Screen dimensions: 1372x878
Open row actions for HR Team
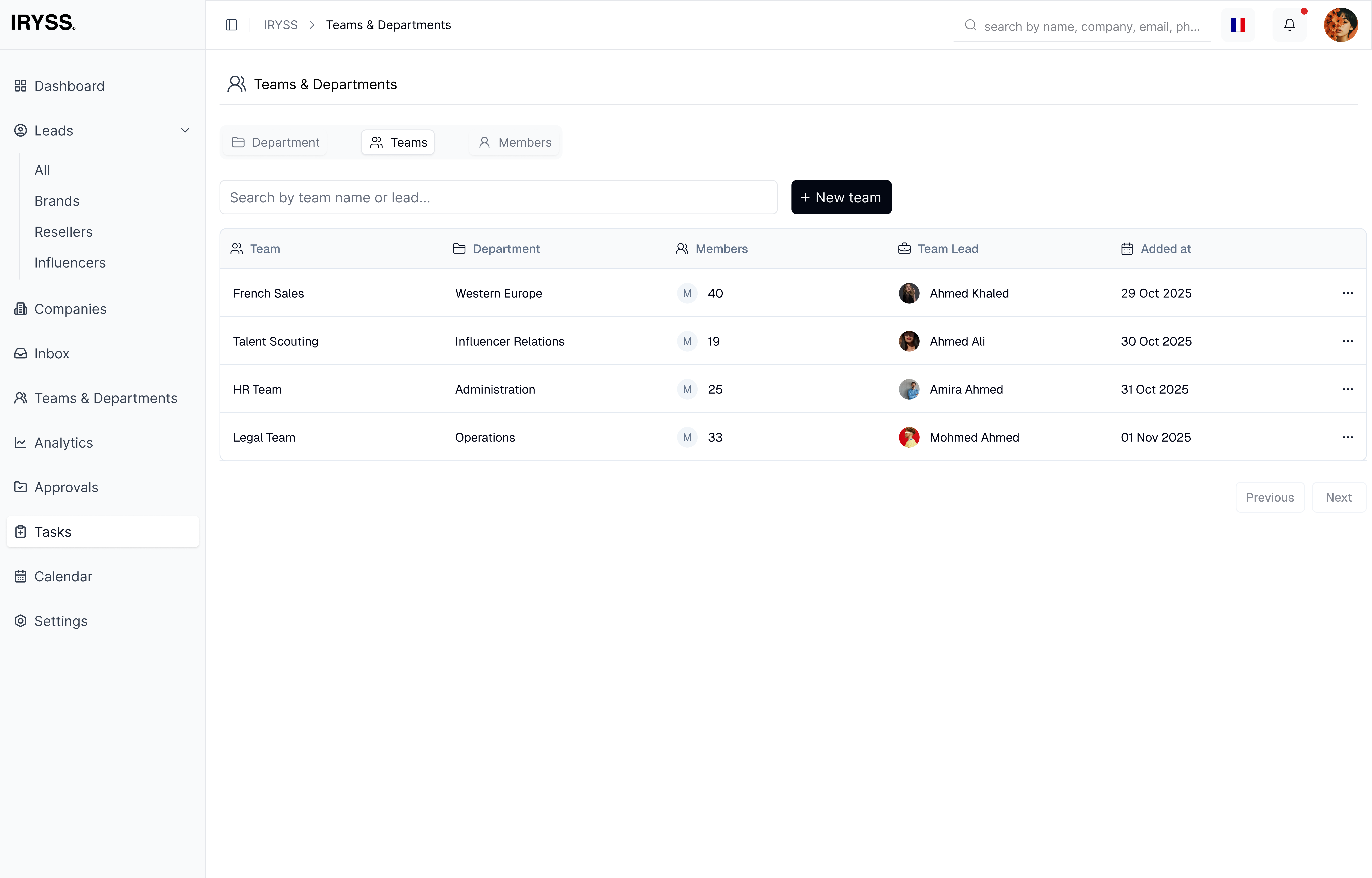[x=1348, y=389]
